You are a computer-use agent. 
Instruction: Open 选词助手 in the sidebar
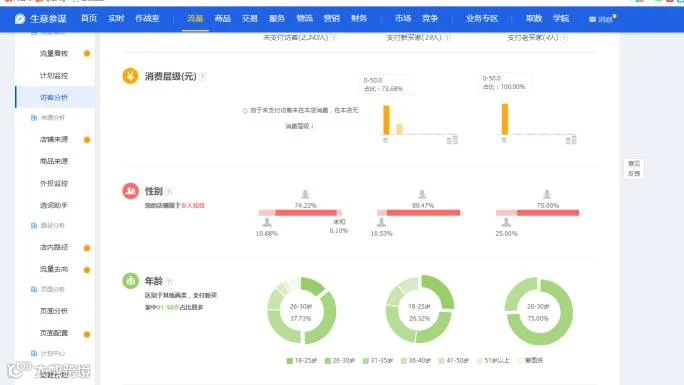tap(54, 205)
